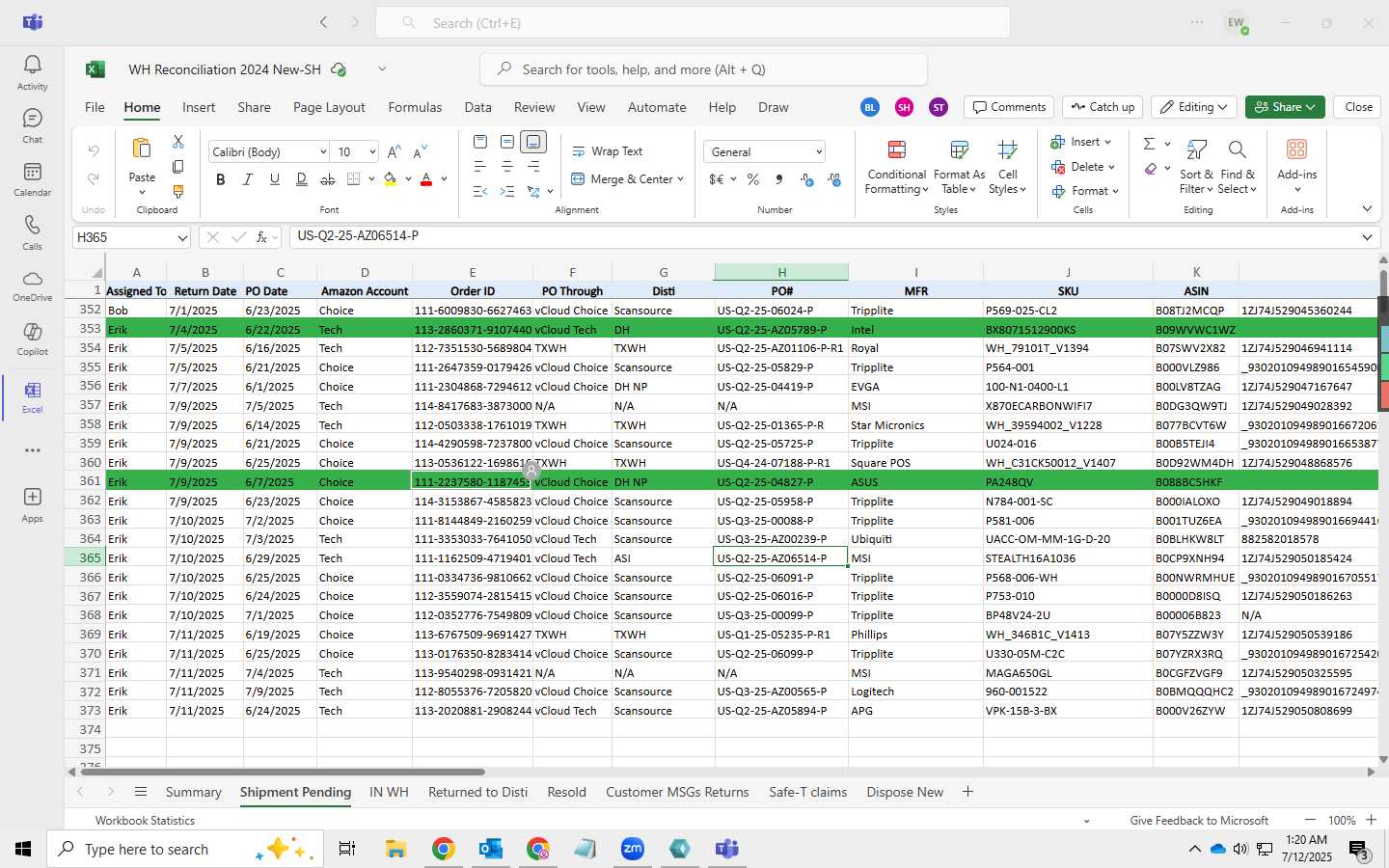This screenshot has width=1389, height=868.
Task: Toggle italic formatting
Action: (x=248, y=179)
